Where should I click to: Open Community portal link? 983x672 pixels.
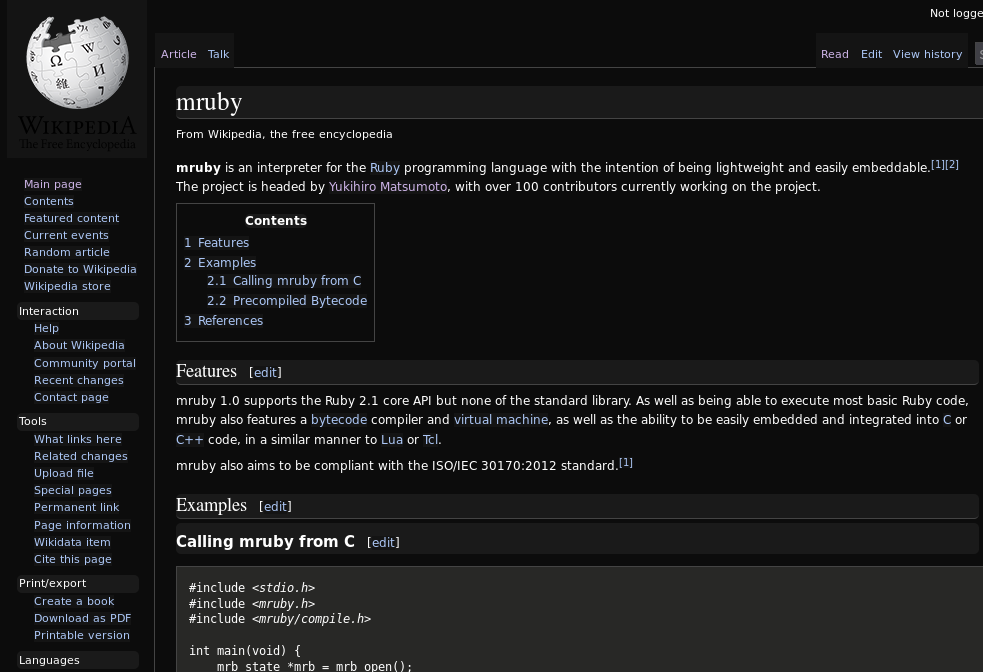click(85, 363)
